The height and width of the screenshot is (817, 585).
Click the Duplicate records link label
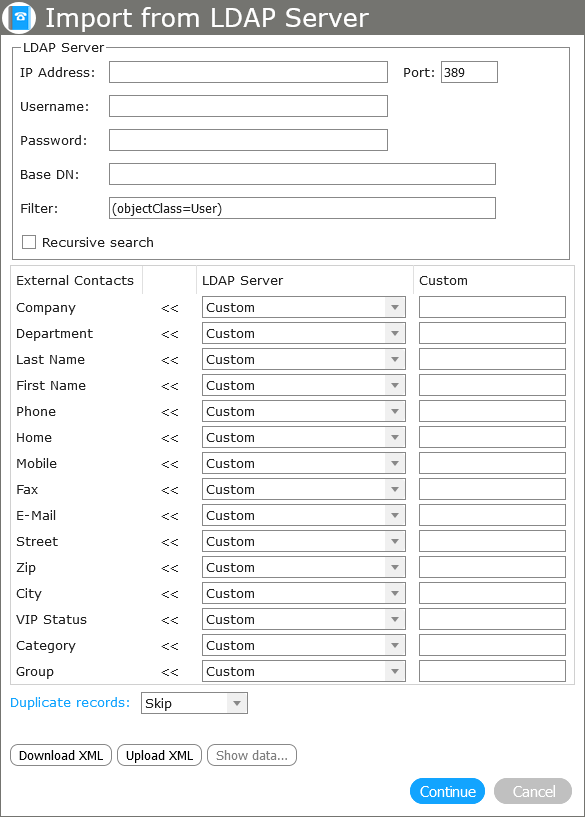click(x=70, y=702)
